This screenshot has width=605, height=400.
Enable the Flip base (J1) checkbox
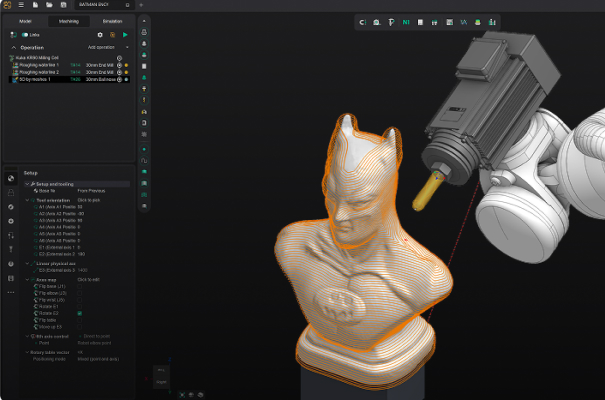coord(80,287)
